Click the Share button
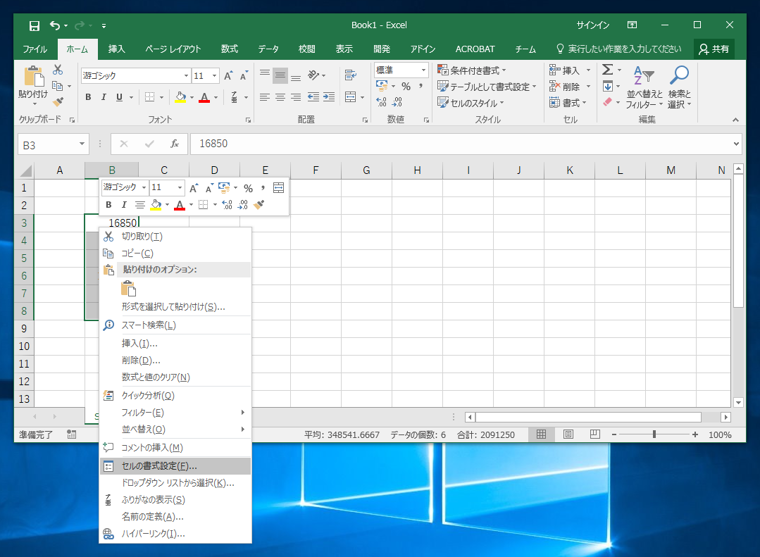Screen dimensions: 760x557 pos(714,49)
